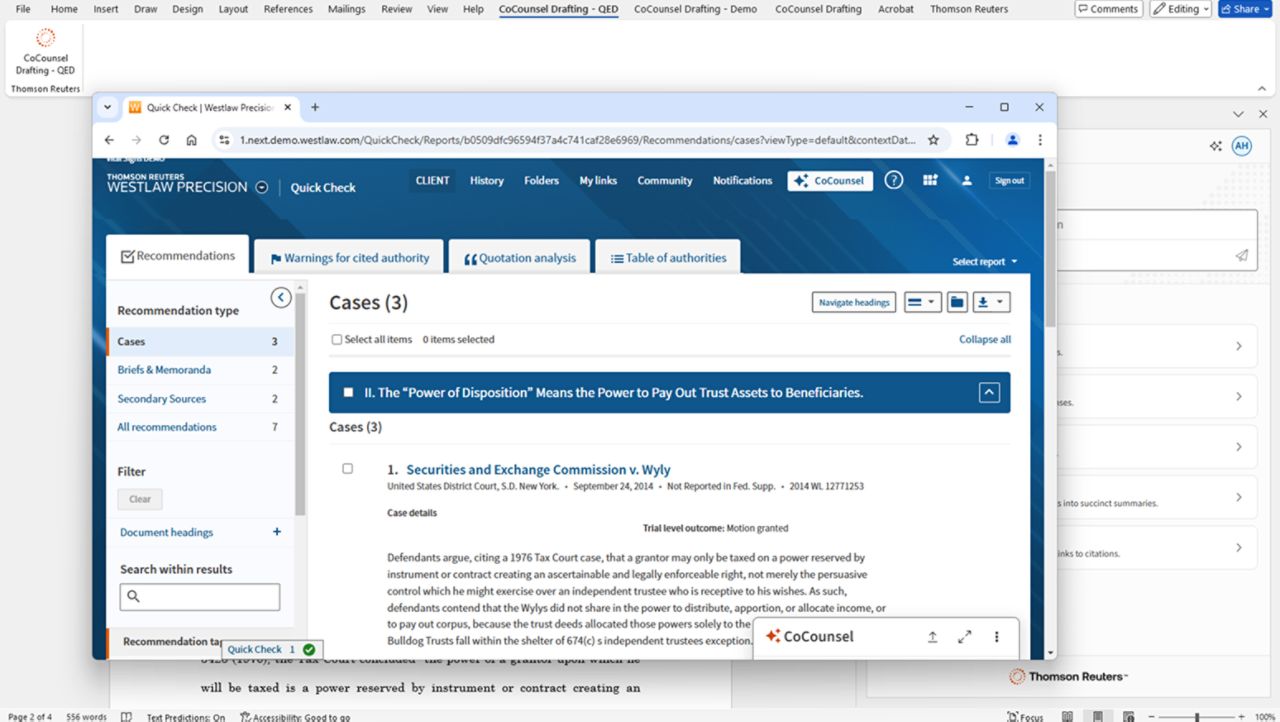Open the Word References ribbon tab
This screenshot has width=1280, height=722.
pyautogui.click(x=288, y=9)
